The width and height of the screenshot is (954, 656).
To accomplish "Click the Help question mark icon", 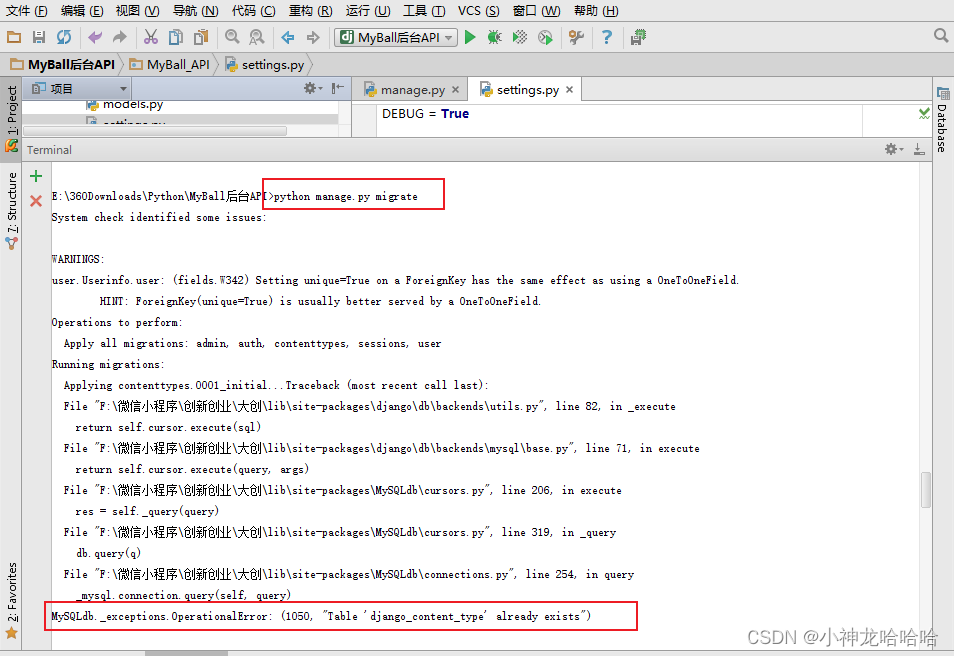I will [x=607, y=37].
